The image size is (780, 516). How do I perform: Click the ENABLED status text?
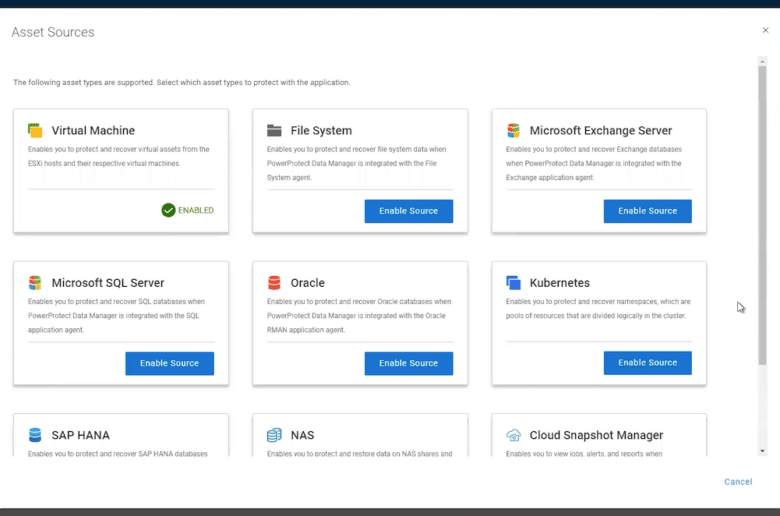196,210
